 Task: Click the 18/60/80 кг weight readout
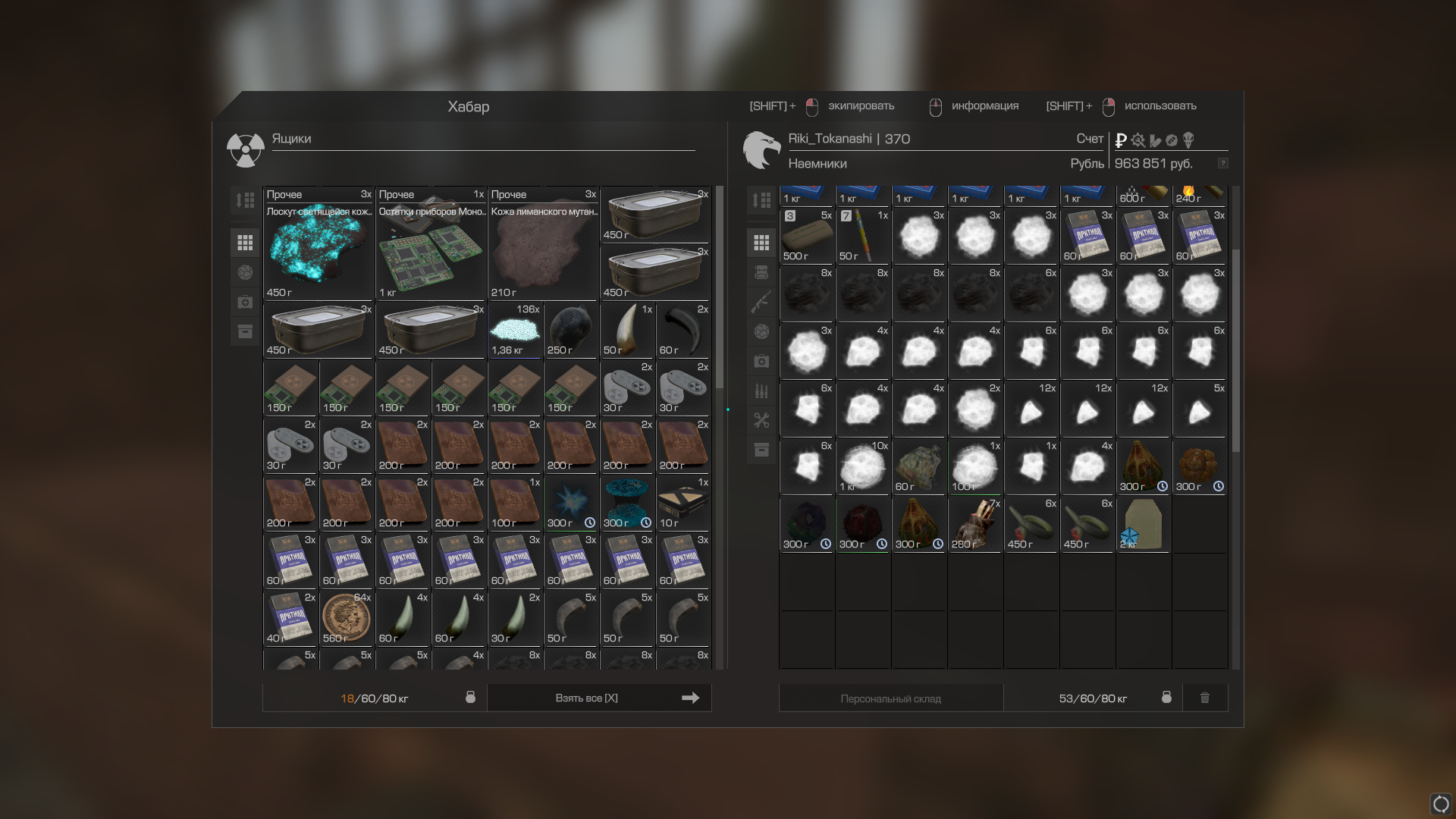tap(375, 698)
